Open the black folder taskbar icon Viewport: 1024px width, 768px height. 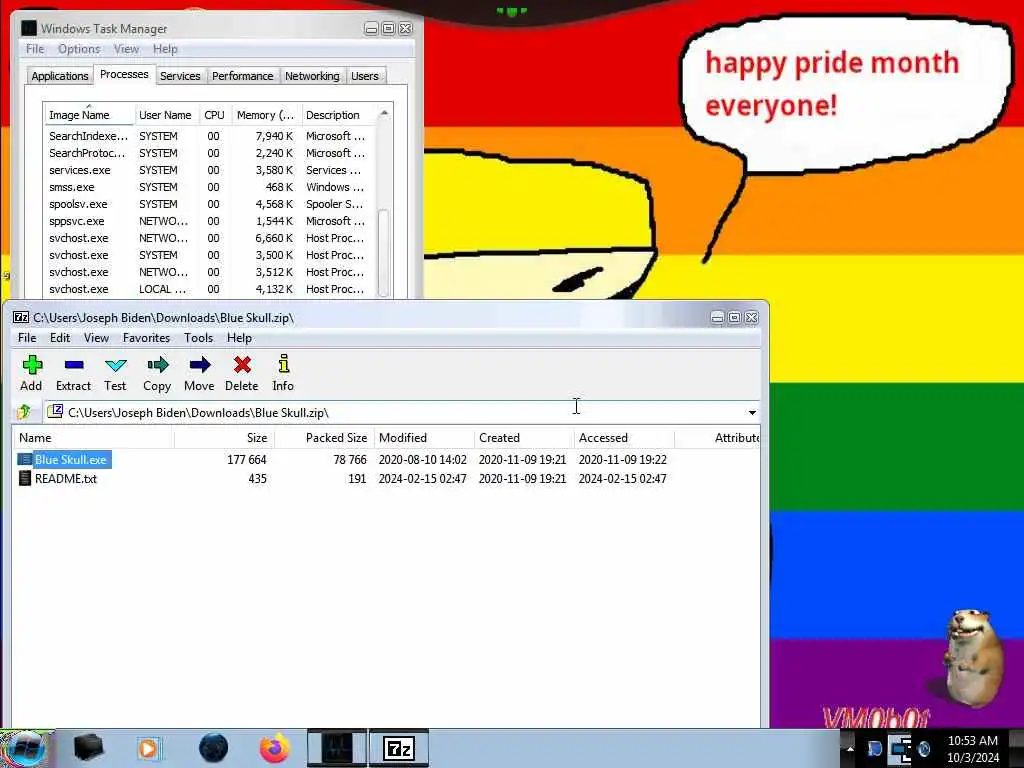coord(88,748)
